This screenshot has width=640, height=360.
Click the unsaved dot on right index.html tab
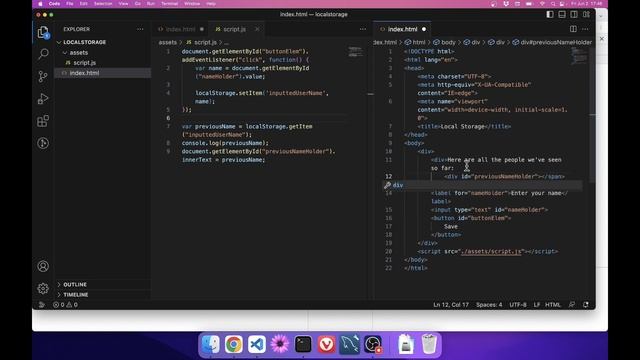click(424, 29)
